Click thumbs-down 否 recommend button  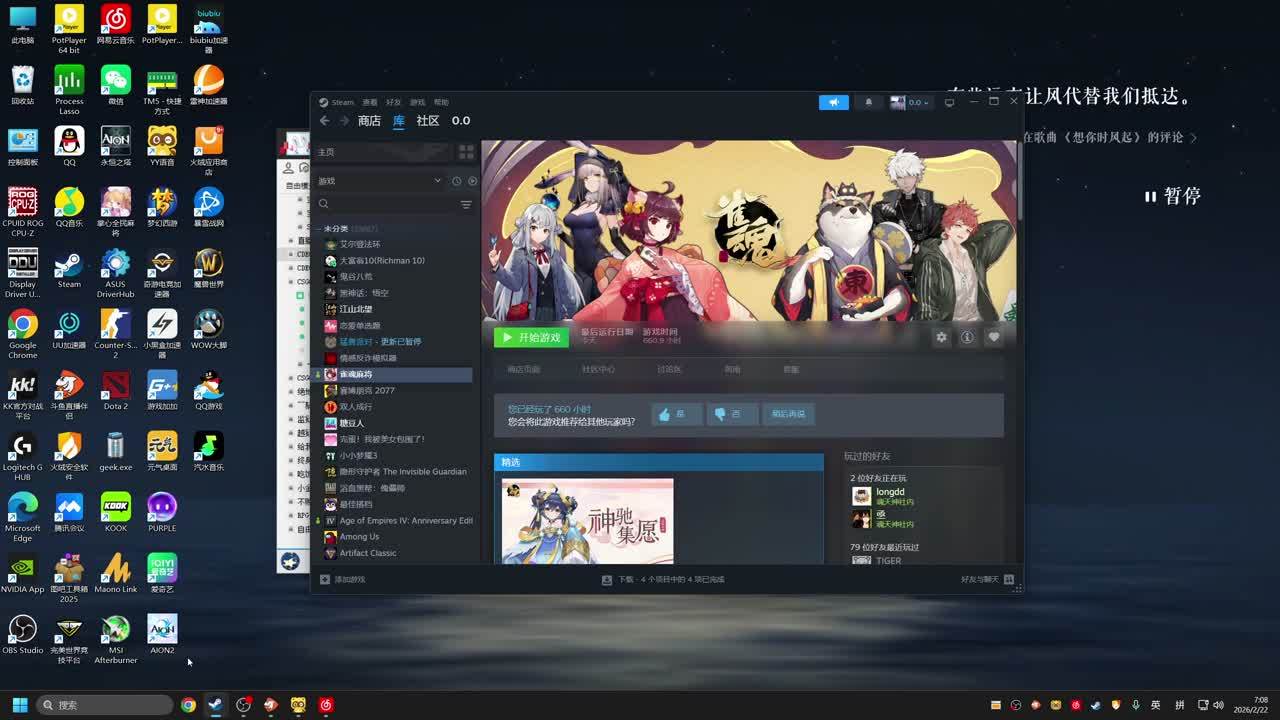click(x=731, y=414)
